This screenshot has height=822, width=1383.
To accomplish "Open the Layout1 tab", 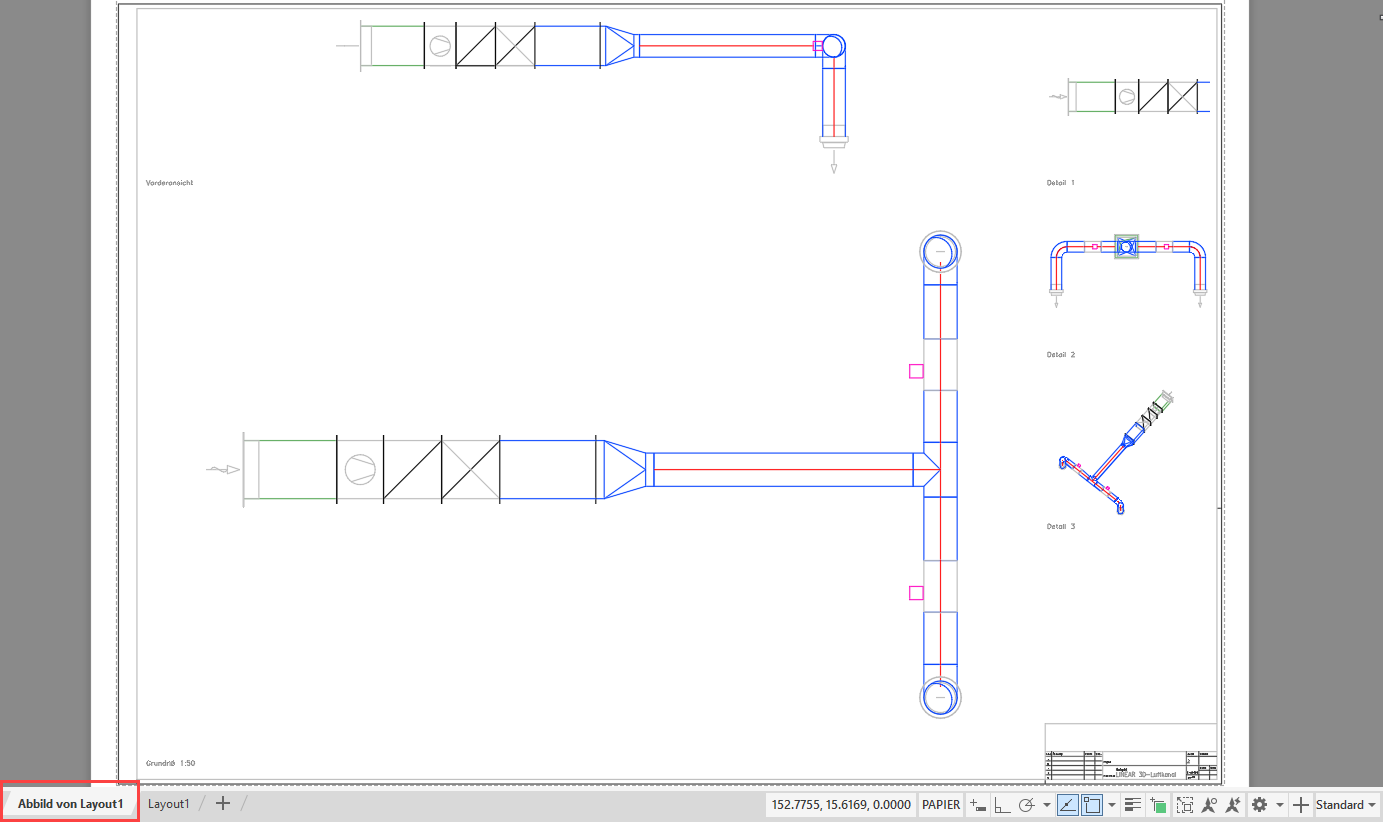I will [168, 804].
